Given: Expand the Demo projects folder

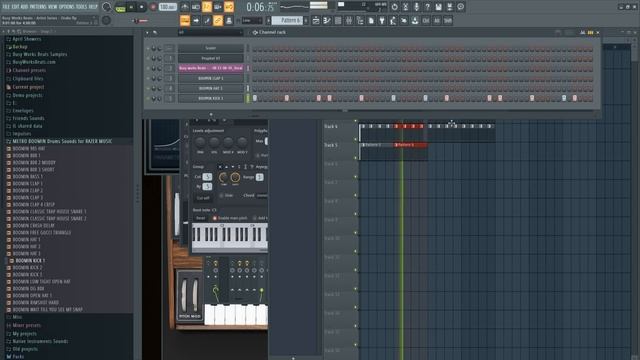Looking at the screenshot, I should point(27,95).
